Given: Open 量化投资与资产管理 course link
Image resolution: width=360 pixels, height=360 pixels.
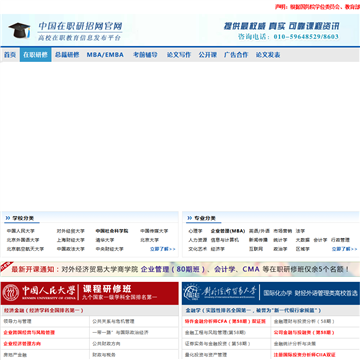Looking at the screenshot, I should 206,355.
